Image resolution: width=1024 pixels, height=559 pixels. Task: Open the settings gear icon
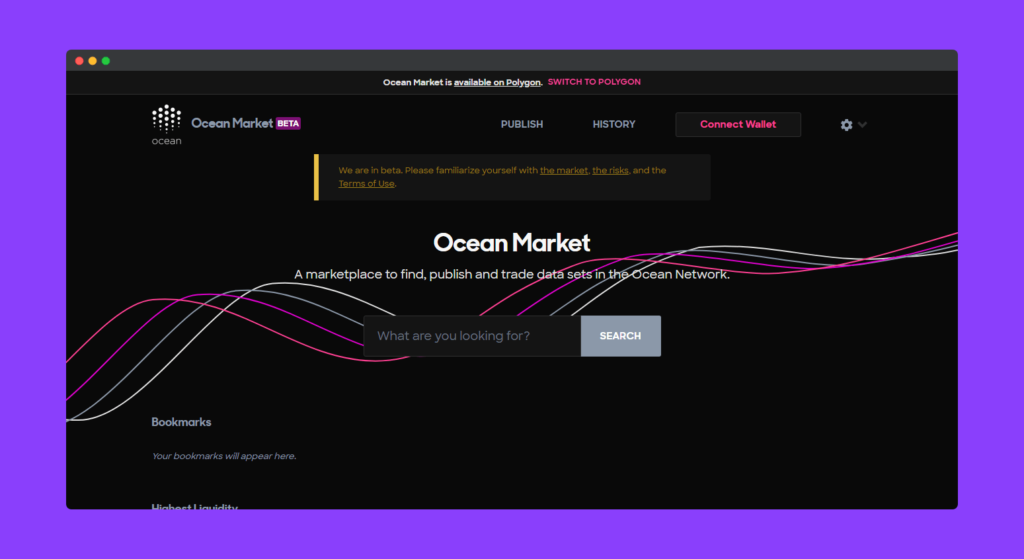846,125
